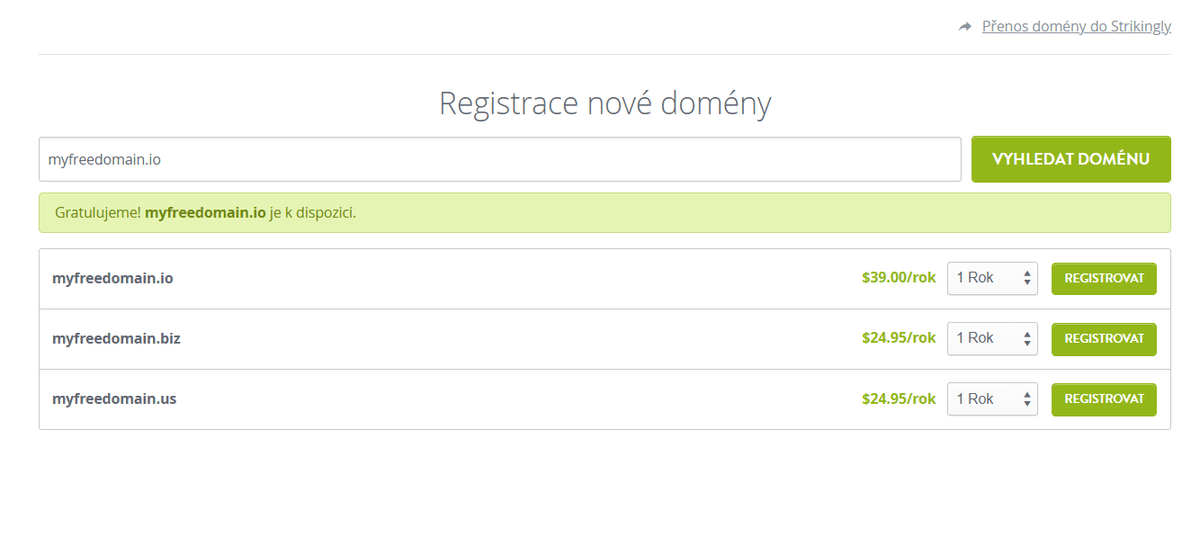The image size is (1200, 546).
Task: Open the Přenos domény do Strikingly link
Action: point(1076,26)
